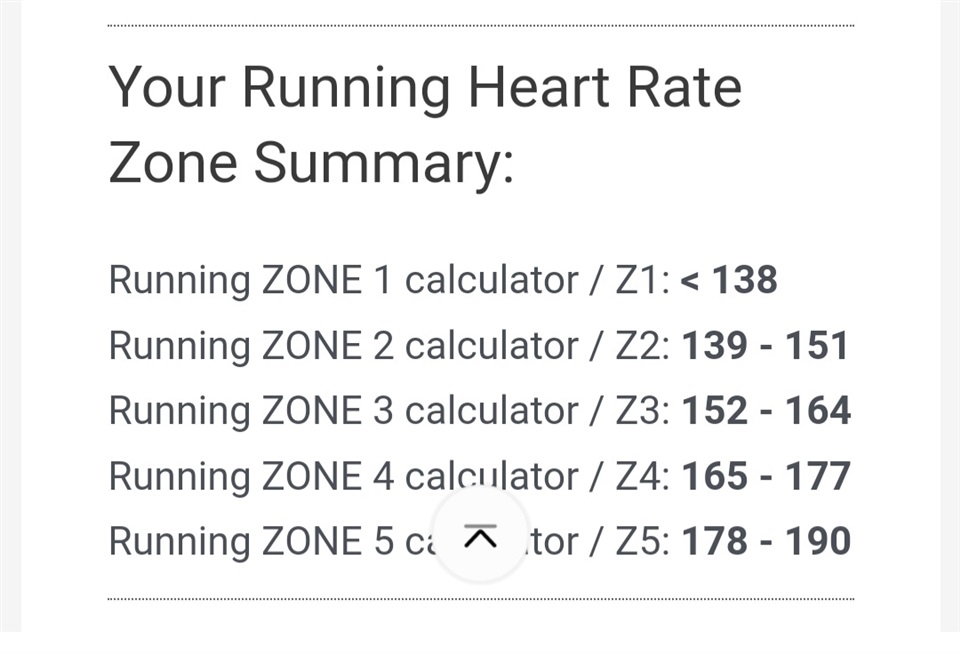The image size is (960, 654).
Task: Click the Z5: label
Action: point(642,541)
